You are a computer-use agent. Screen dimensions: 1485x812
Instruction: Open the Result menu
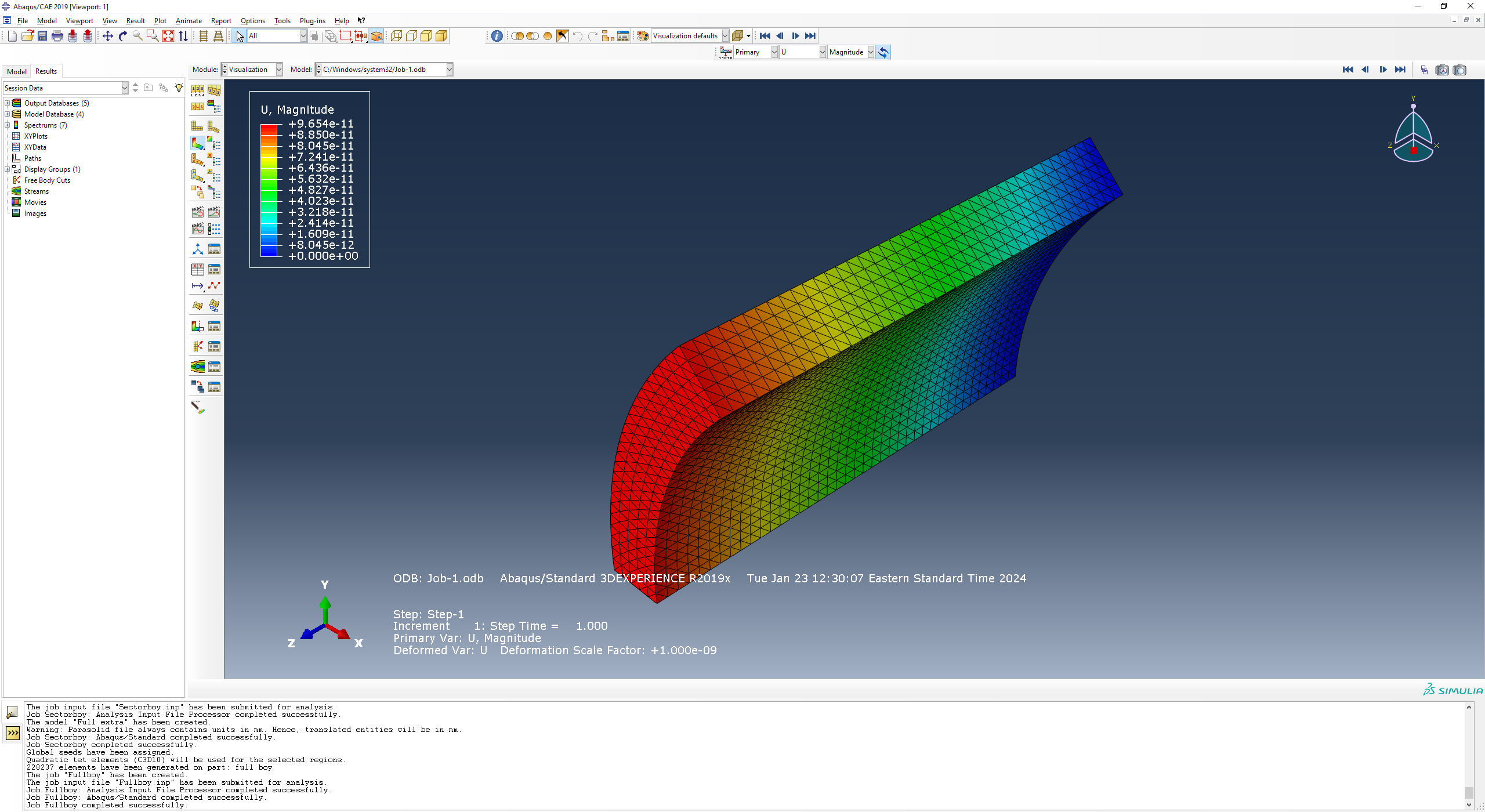click(x=135, y=21)
